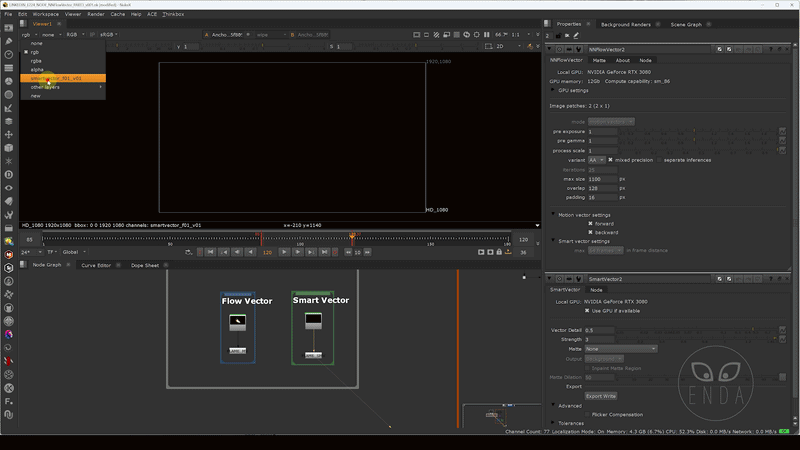Click the max size input field
Screen dimensions: 800x450
point(603,179)
